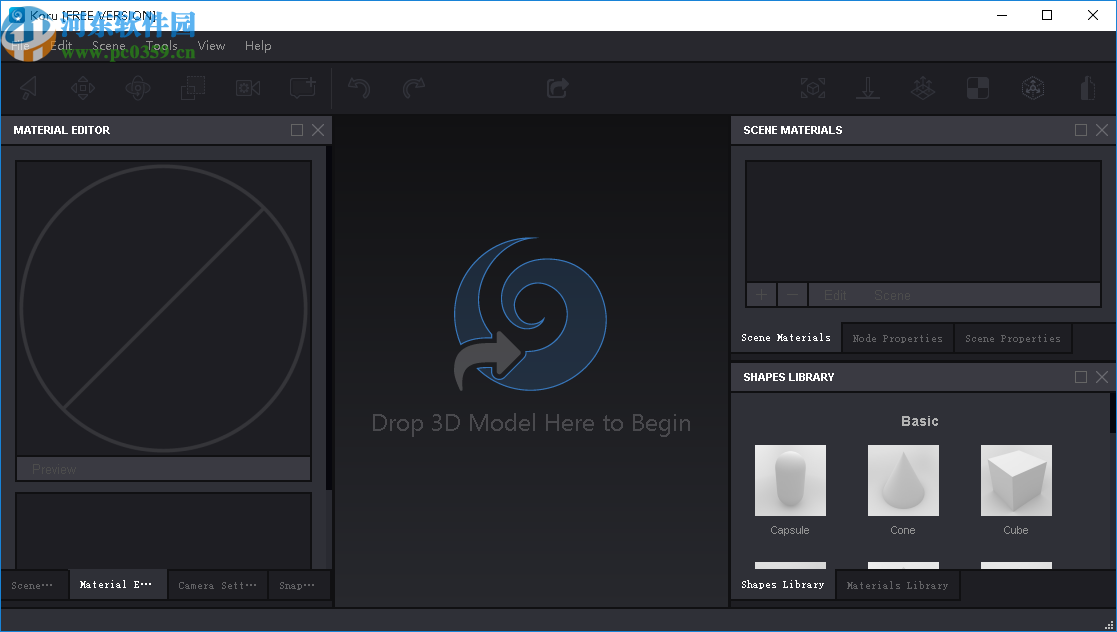Click the frame object in view icon

[x=813, y=88]
